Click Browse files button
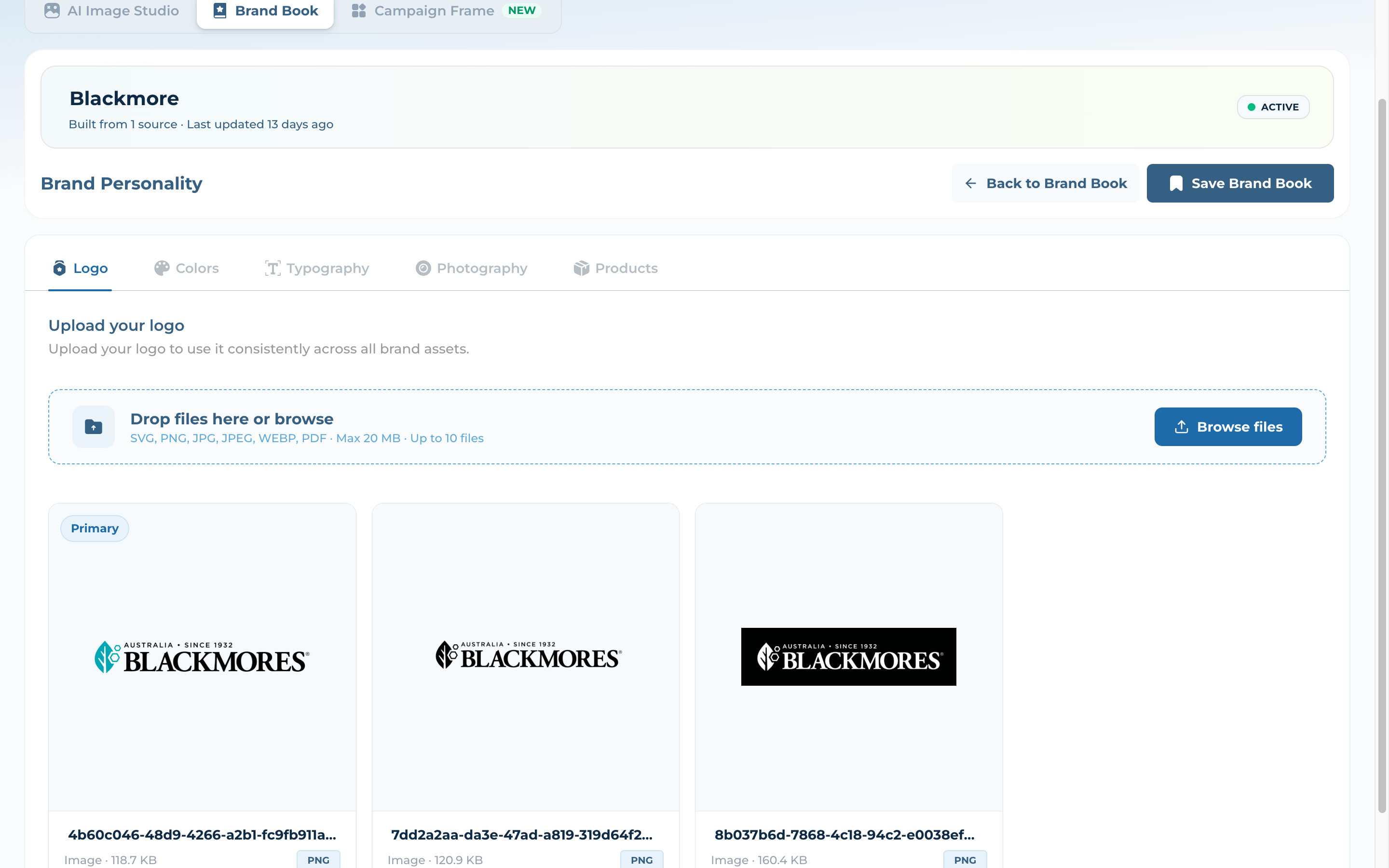 (1228, 427)
